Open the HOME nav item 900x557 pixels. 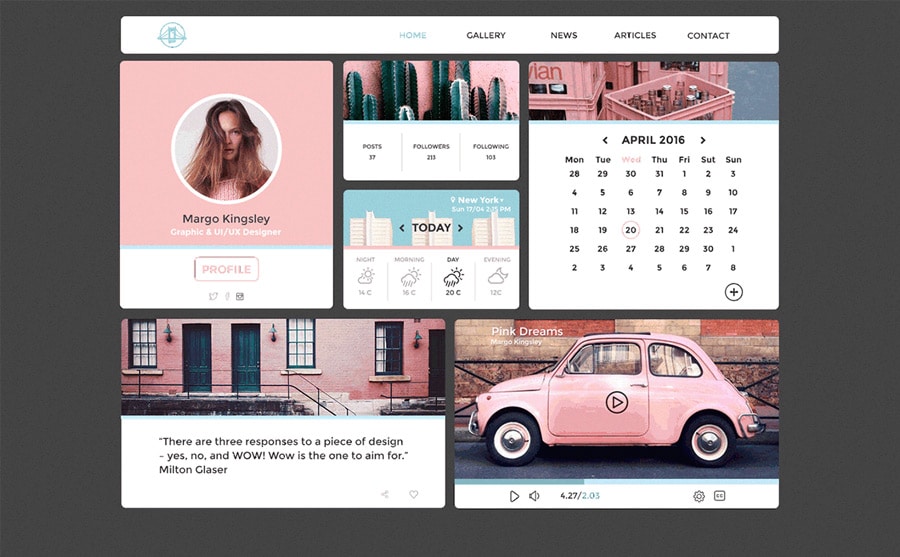[413, 35]
